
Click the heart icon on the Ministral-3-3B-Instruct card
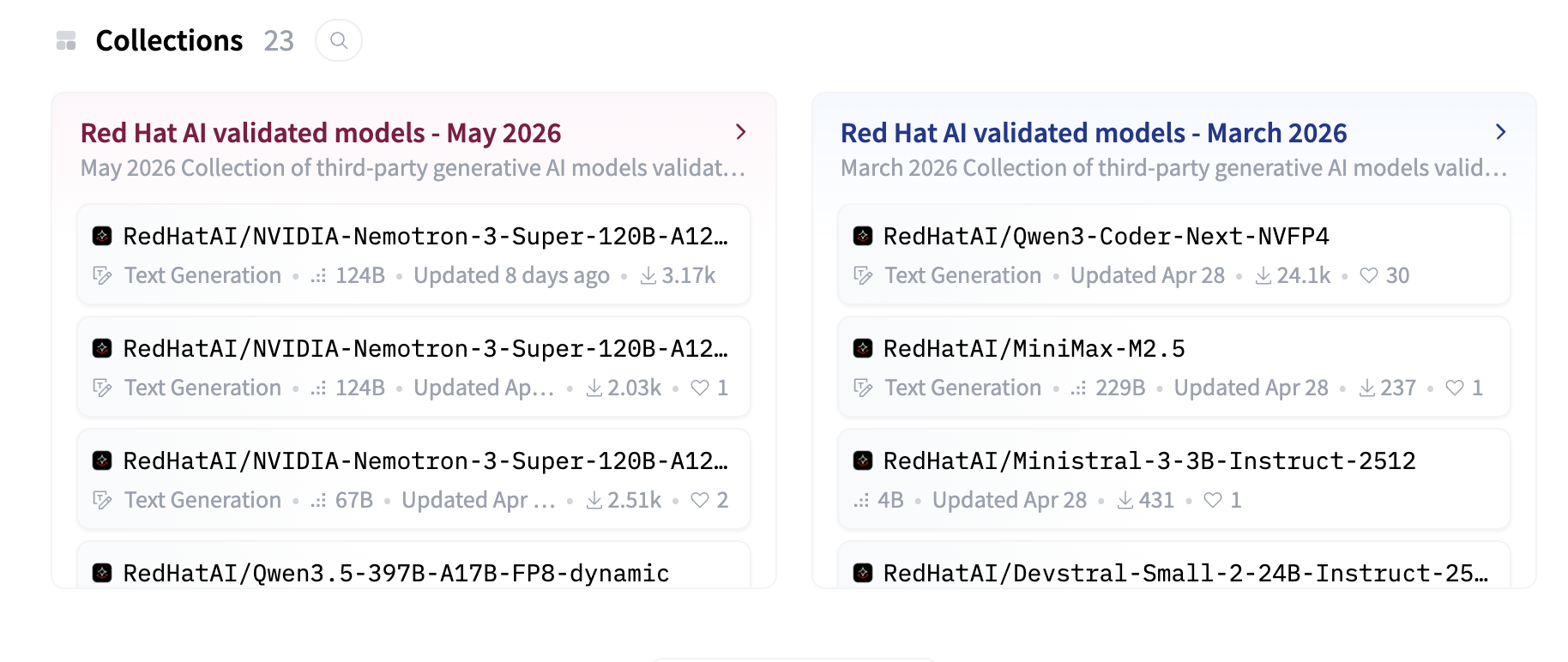(1213, 500)
